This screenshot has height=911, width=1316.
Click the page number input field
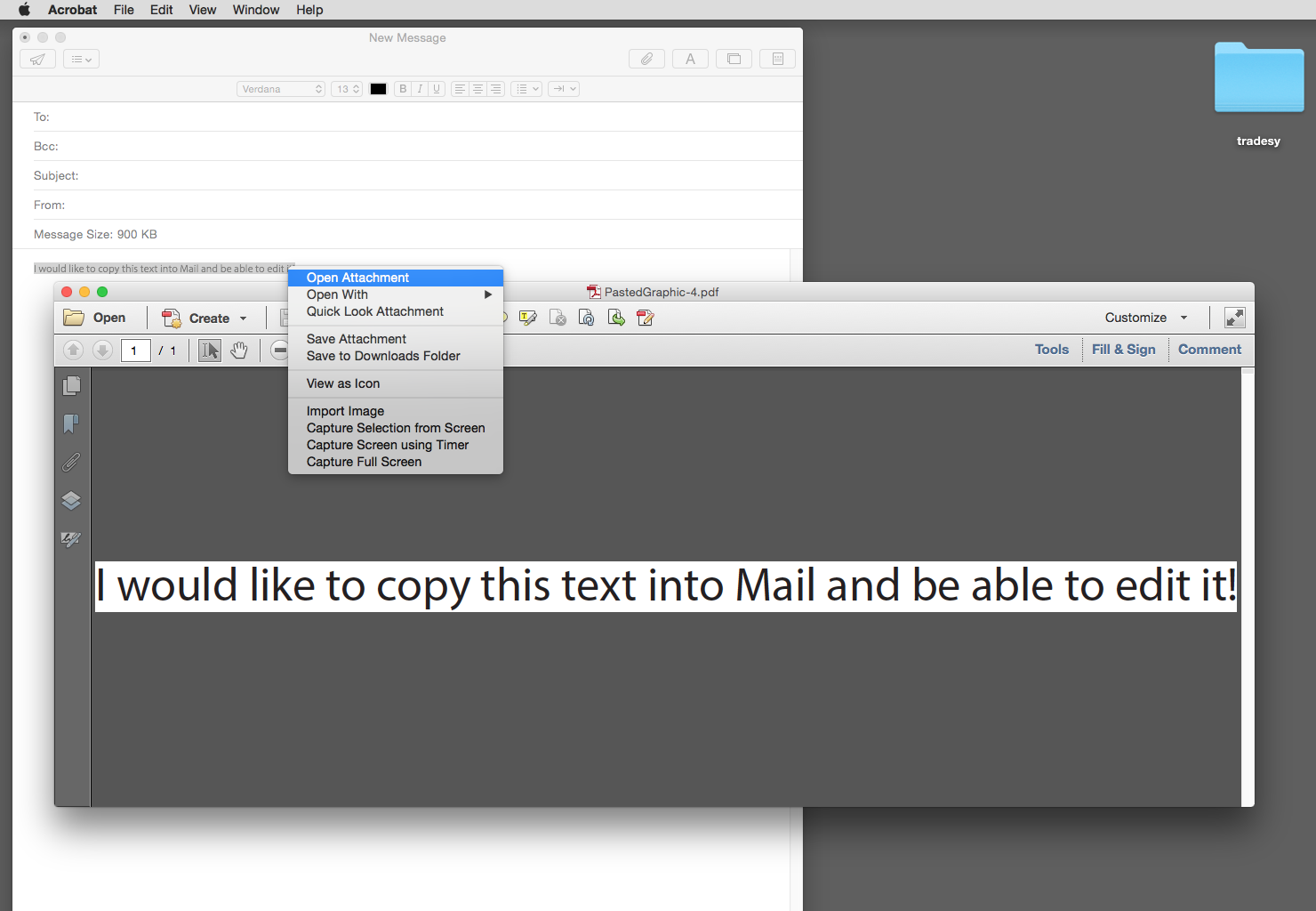[135, 351]
